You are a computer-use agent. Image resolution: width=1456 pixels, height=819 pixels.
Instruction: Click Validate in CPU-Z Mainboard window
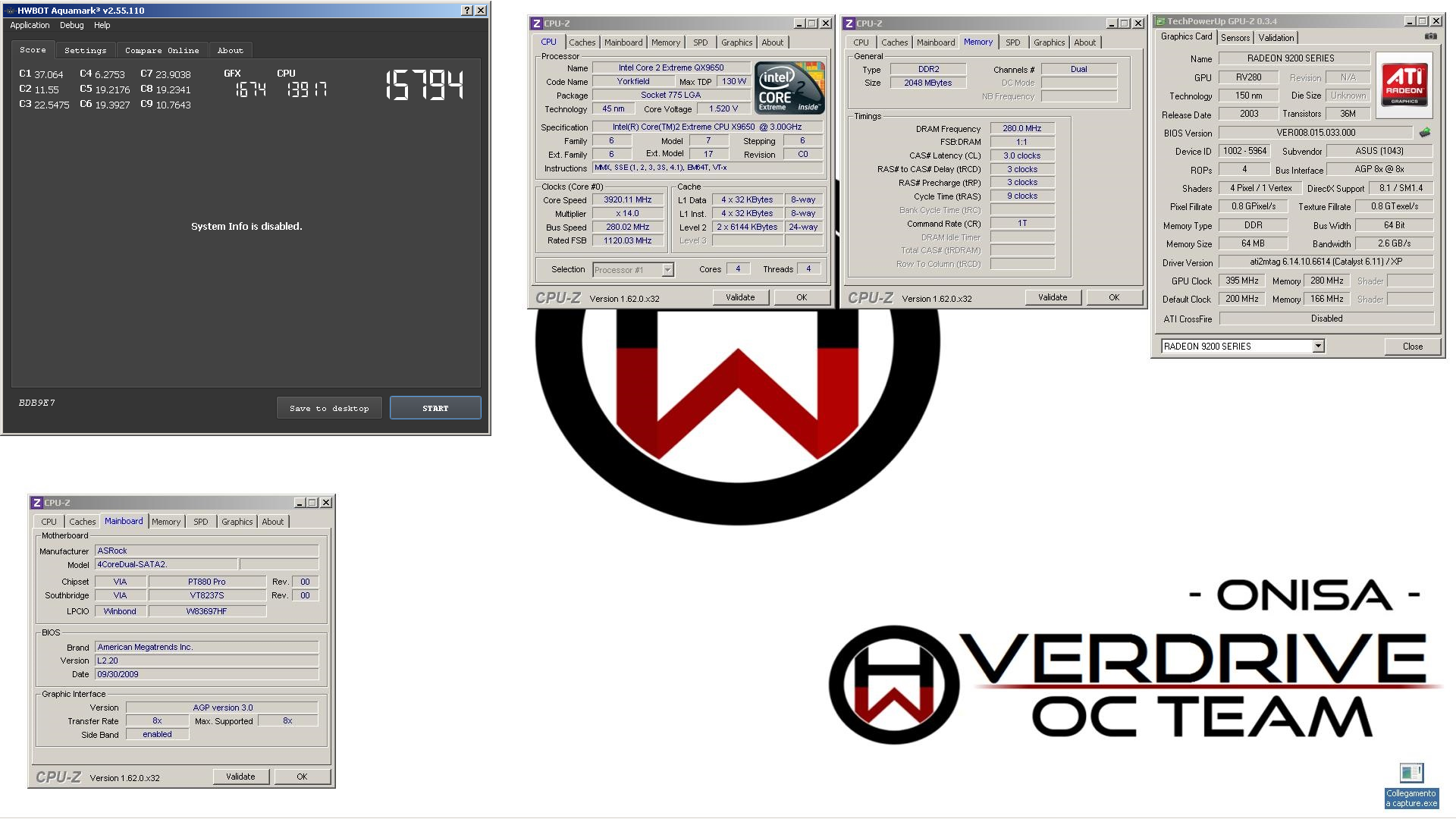[240, 777]
